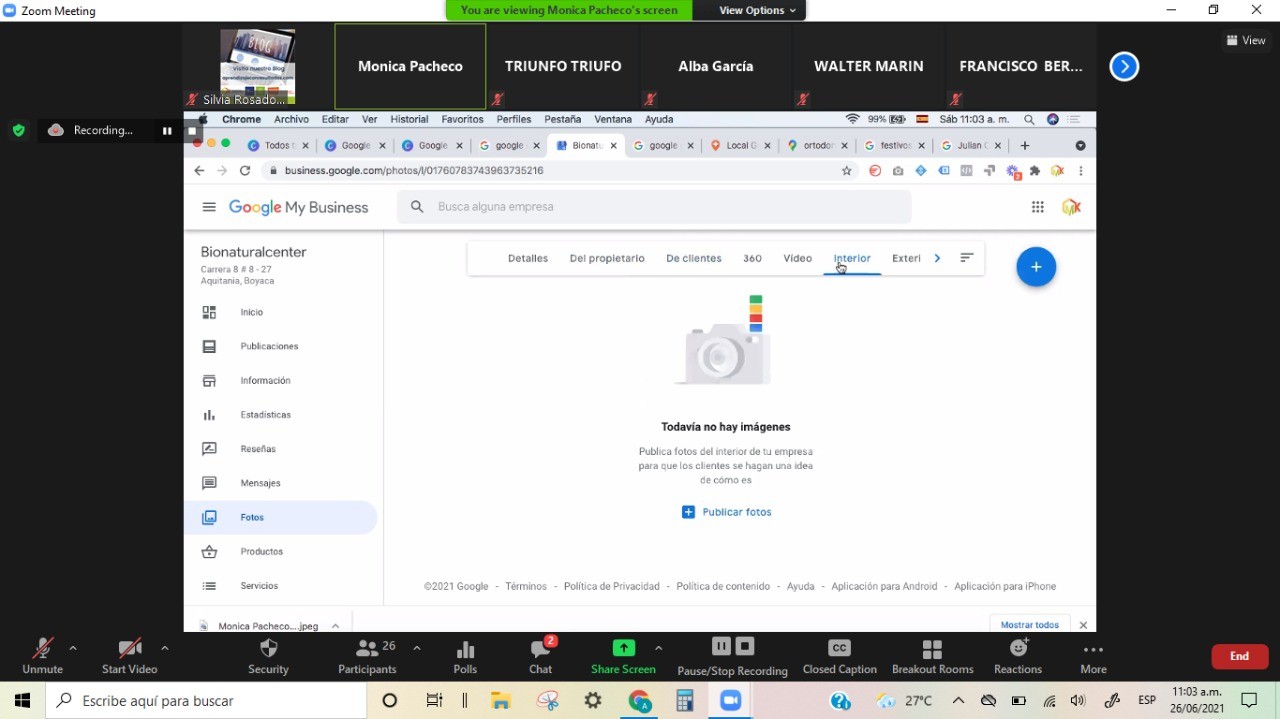Open the Chat with unread messages
The height and width of the screenshot is (719, 1280).
coord(541,650)
